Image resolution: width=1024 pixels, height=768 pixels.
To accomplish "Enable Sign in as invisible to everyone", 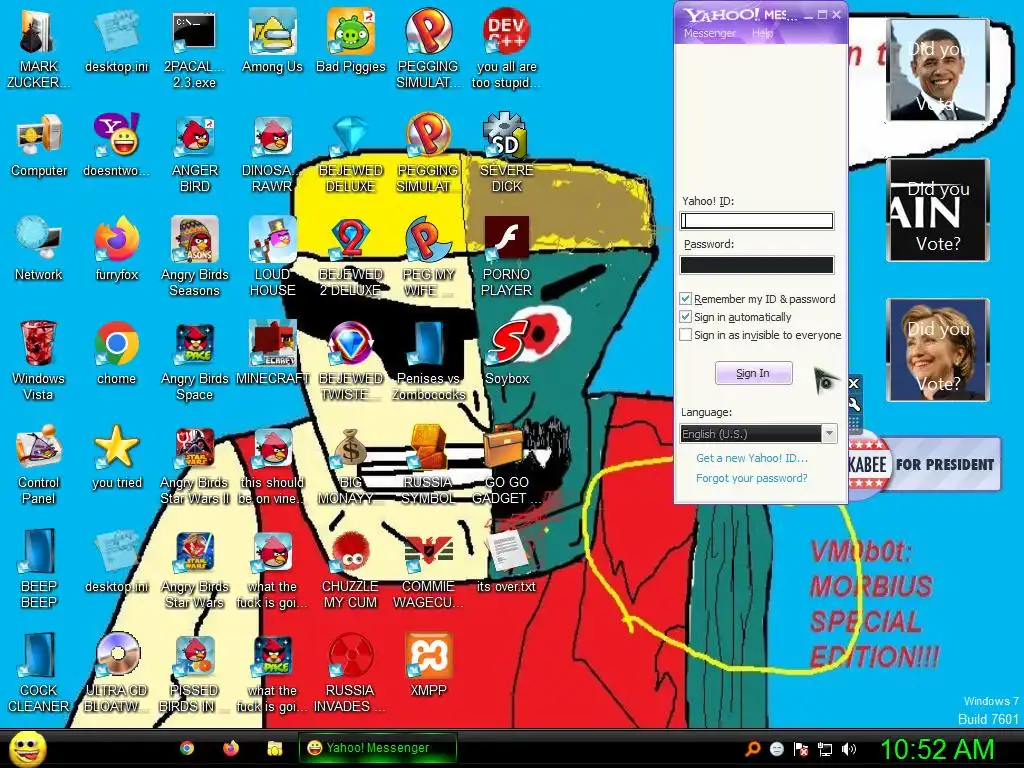I will [x=686, y=334].
